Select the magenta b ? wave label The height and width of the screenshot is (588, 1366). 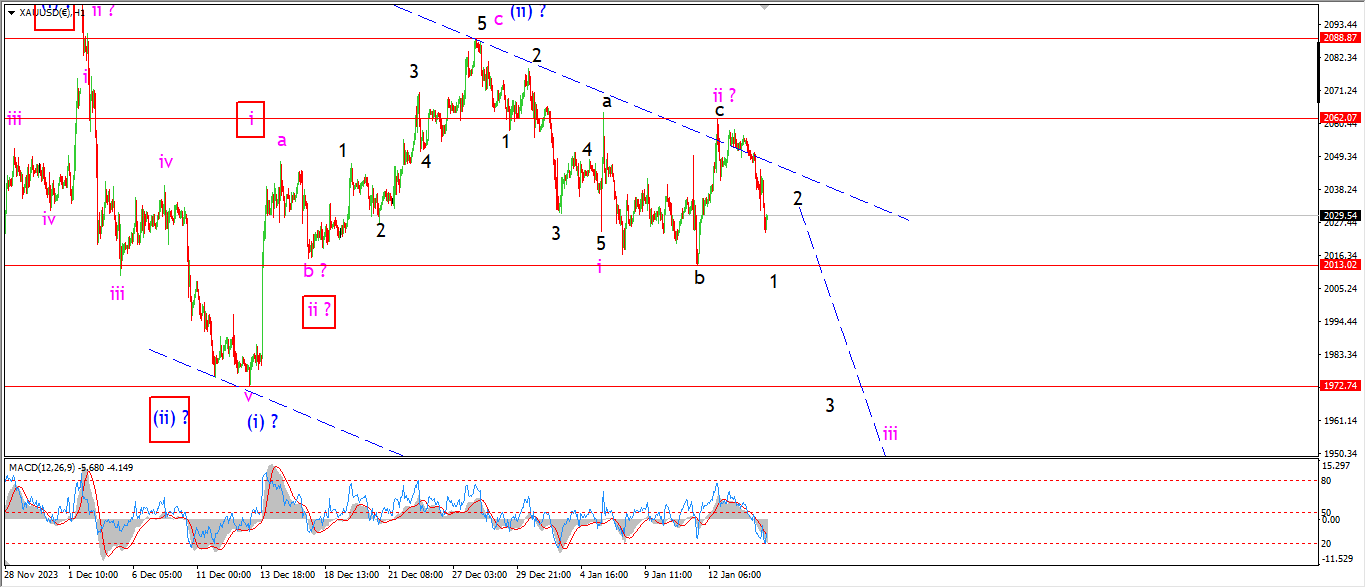coord(315,270)
